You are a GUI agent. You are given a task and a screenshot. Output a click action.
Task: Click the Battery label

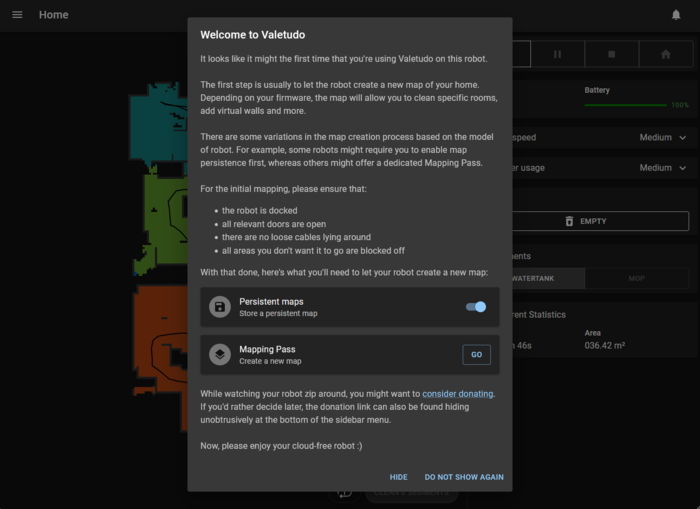[597, 90]
